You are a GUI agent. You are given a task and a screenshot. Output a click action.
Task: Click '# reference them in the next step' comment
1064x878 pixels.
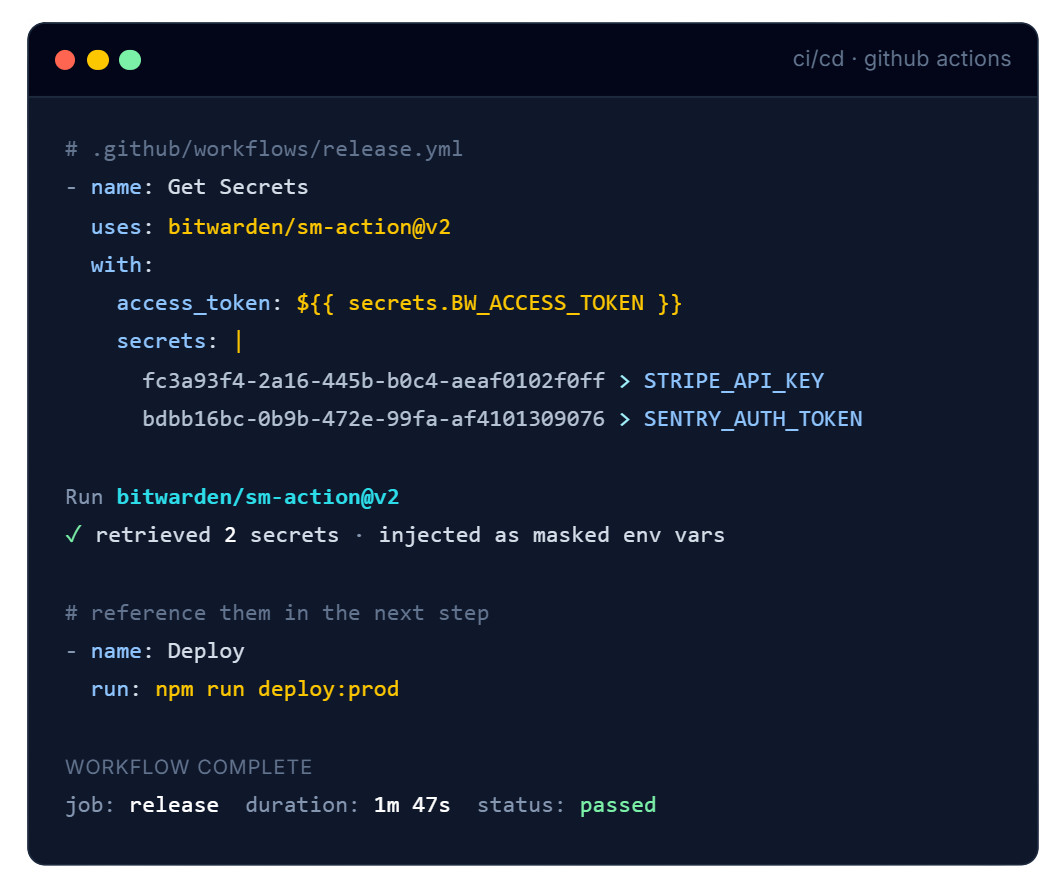click(x=277, y=613)
